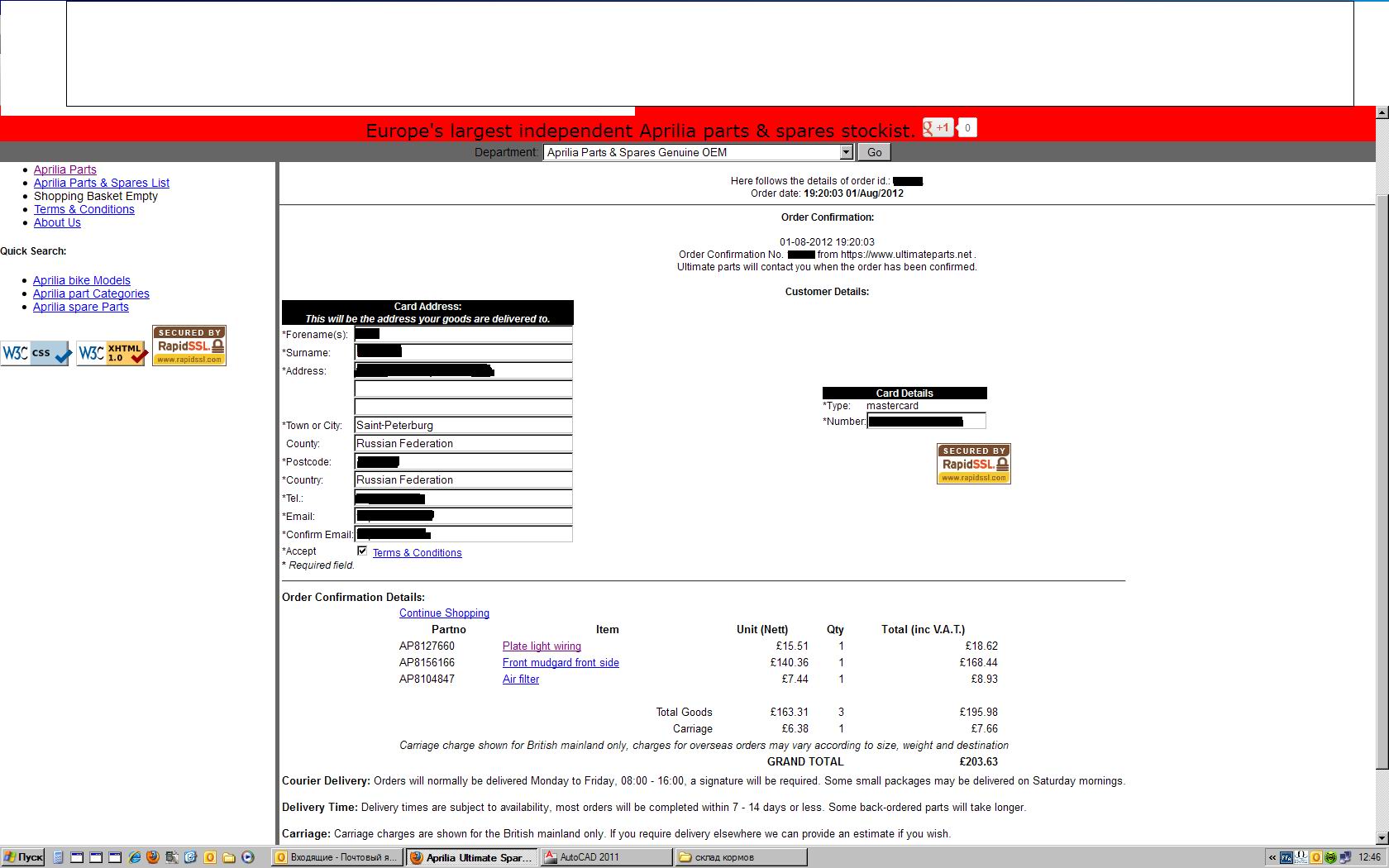Click the W3C XHTML 1.0 validation badge
Screen dimensions: 1389x868
click(x=112, y=353)
